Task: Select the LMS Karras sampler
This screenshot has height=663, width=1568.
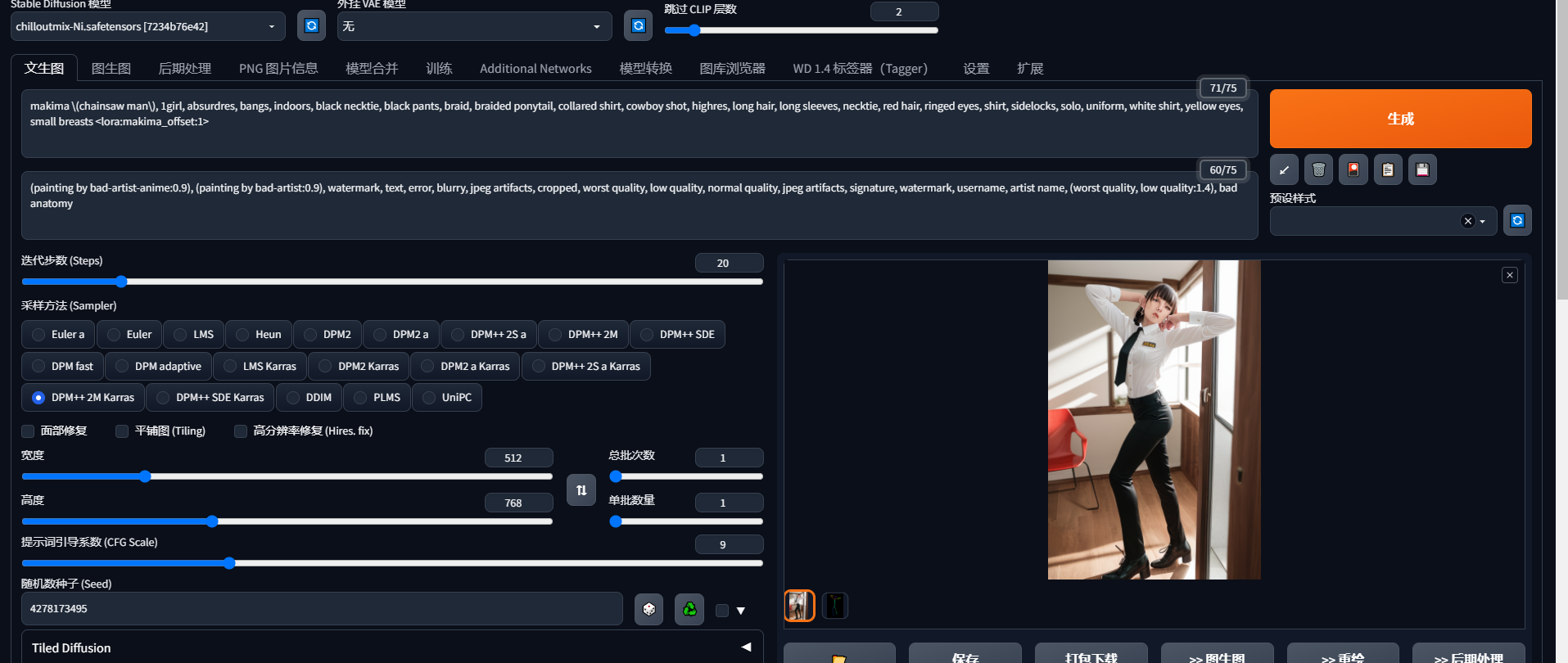Action: (x=260, y=366)
